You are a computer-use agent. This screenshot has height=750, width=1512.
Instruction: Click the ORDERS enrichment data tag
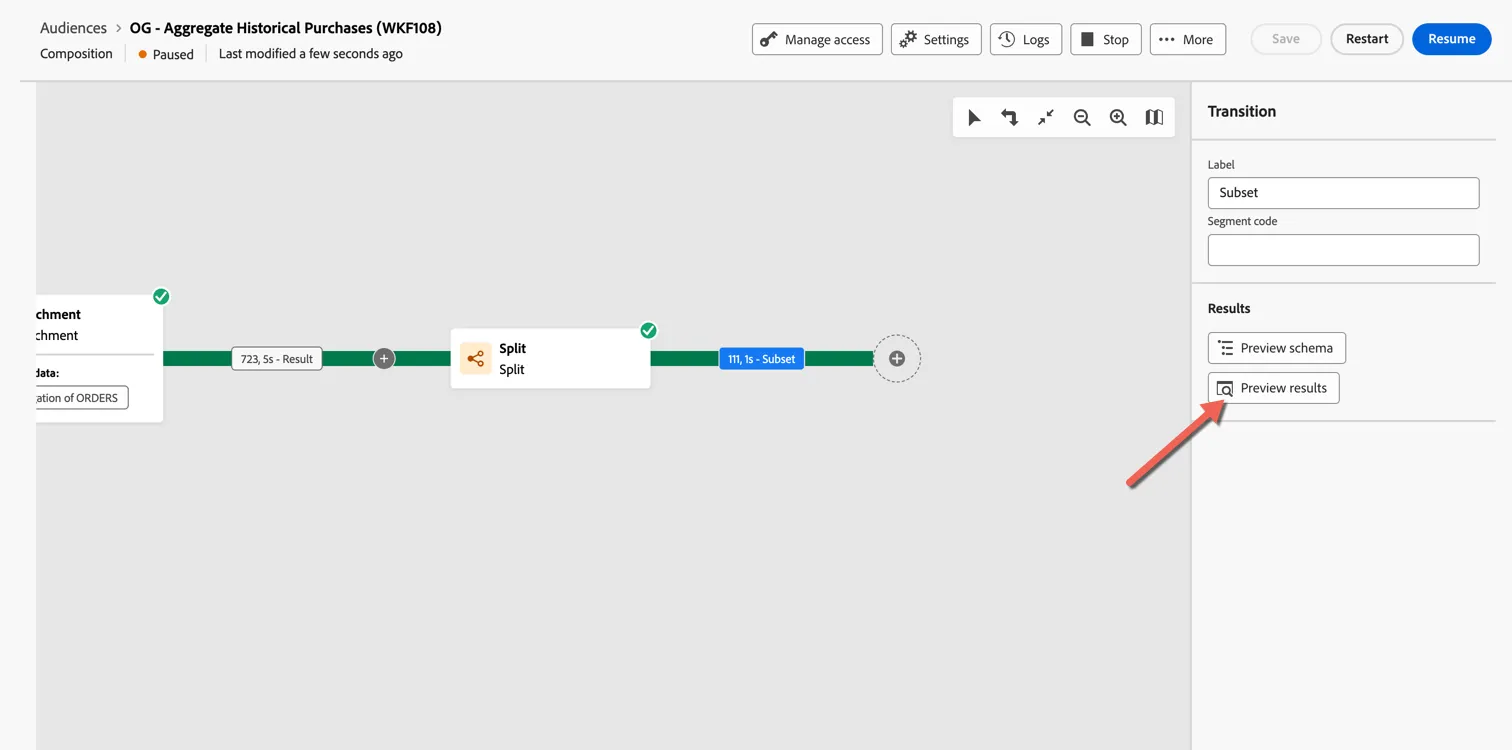82,398
